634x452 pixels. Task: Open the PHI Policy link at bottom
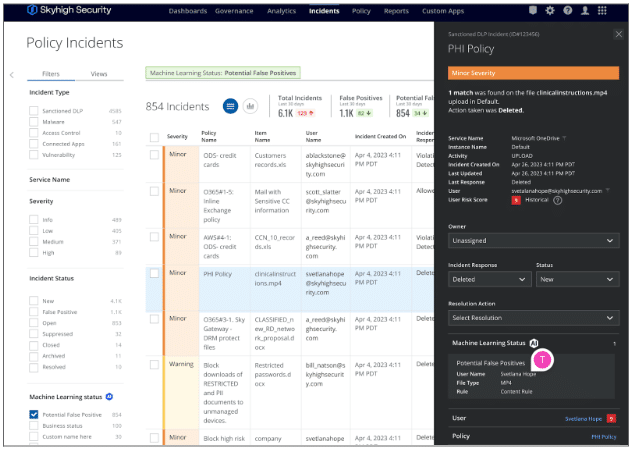(x=604, y=437)
